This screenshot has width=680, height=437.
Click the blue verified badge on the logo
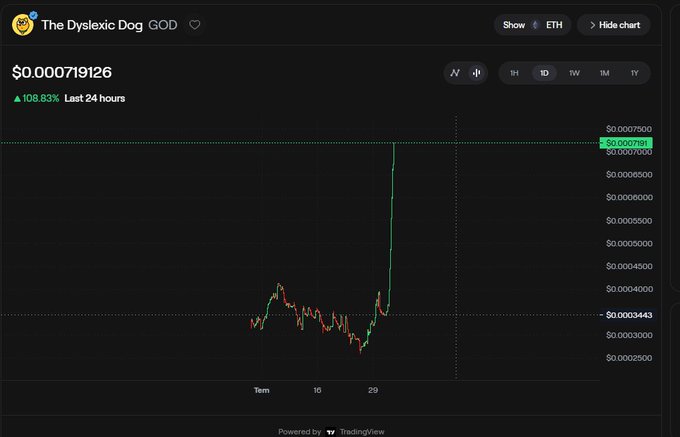click(33, 16)
